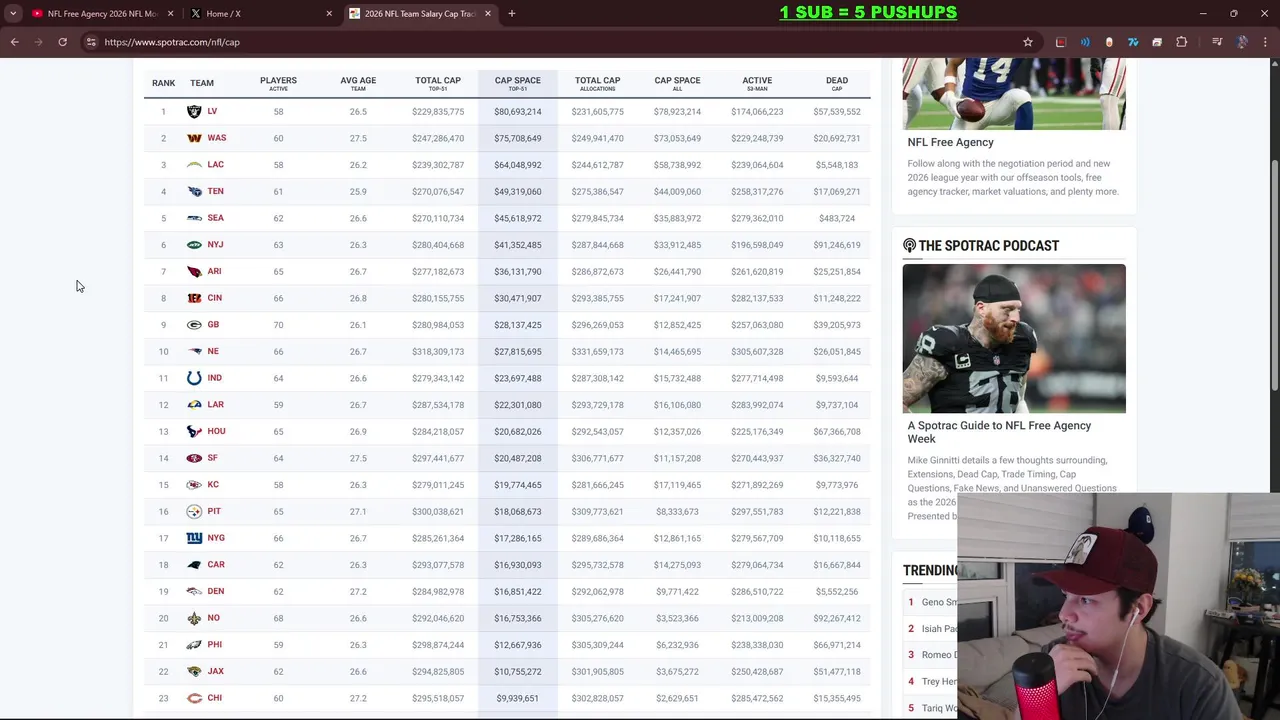Click the NYG Giants team logo

coord(194,538)
